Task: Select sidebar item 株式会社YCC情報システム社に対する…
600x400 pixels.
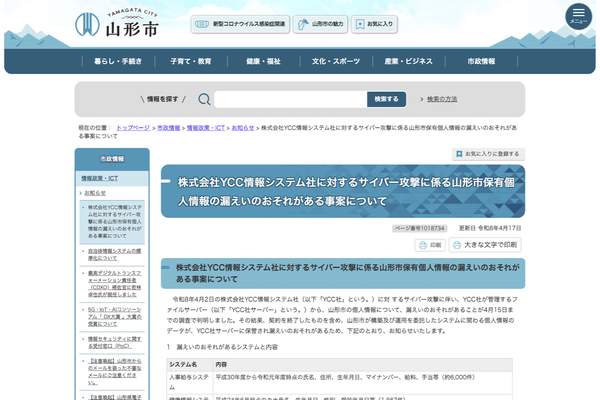Action: (114, 222)
